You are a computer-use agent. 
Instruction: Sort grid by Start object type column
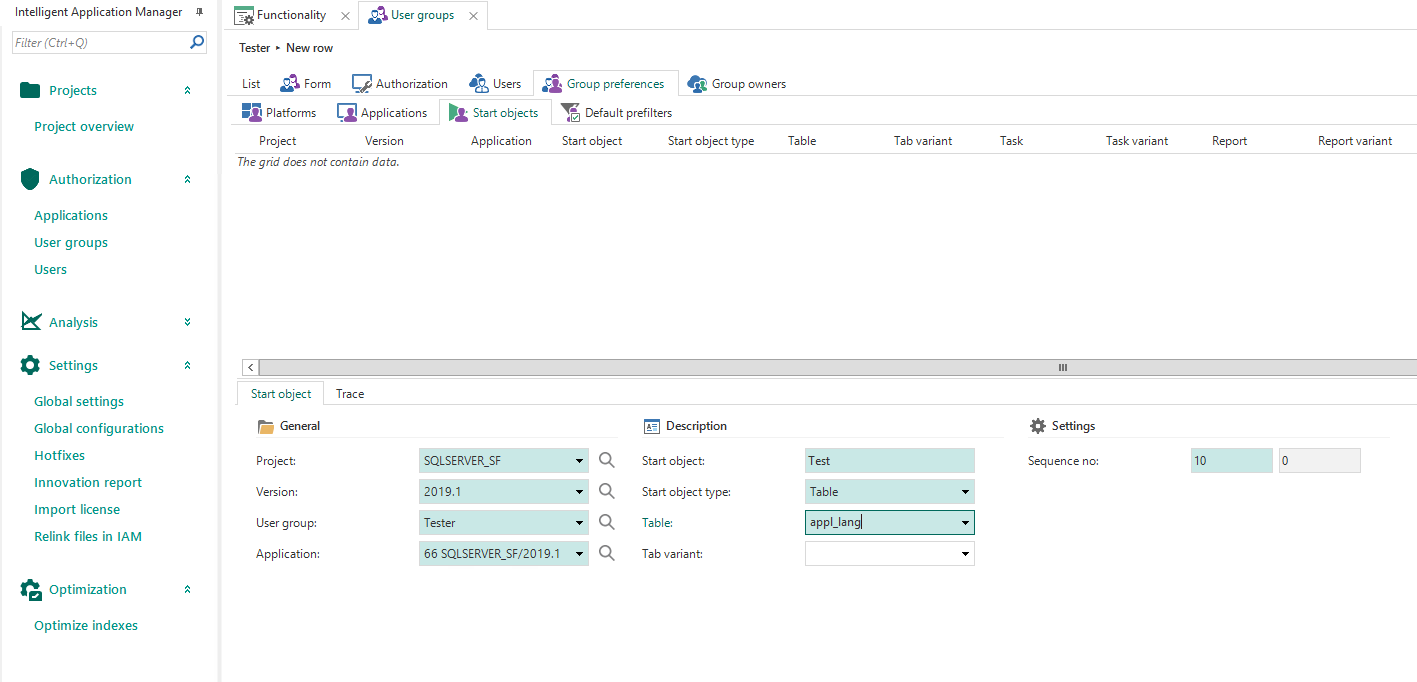(711, 141)
